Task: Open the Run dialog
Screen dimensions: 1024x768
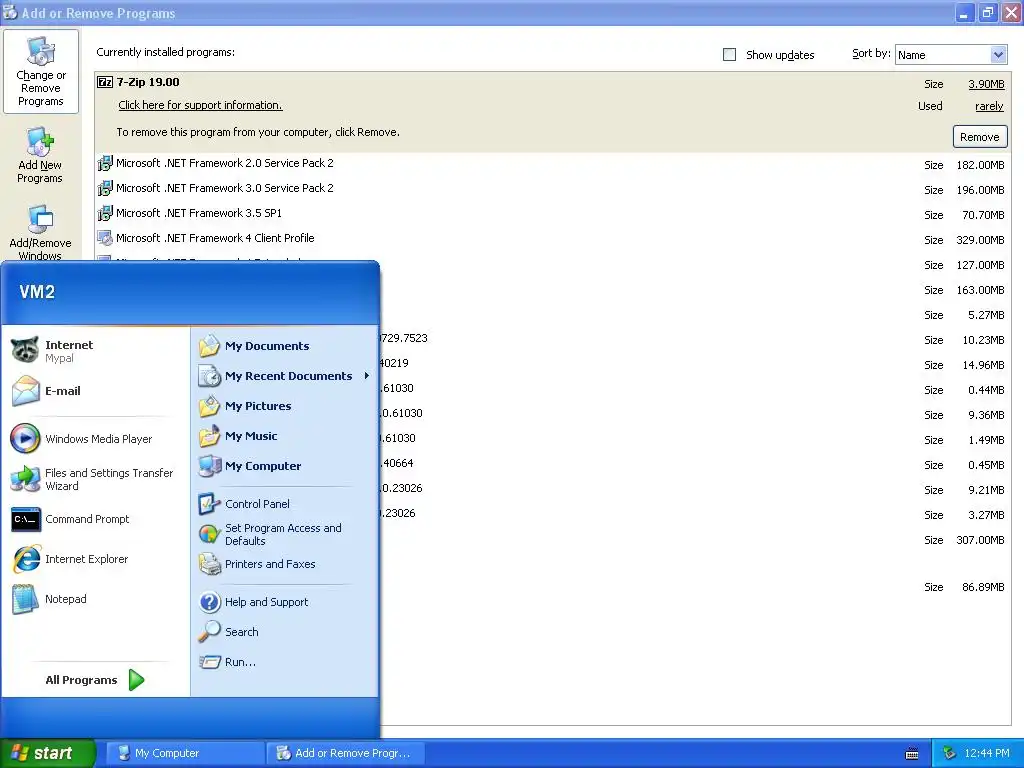Action: [x=285, y=662]
